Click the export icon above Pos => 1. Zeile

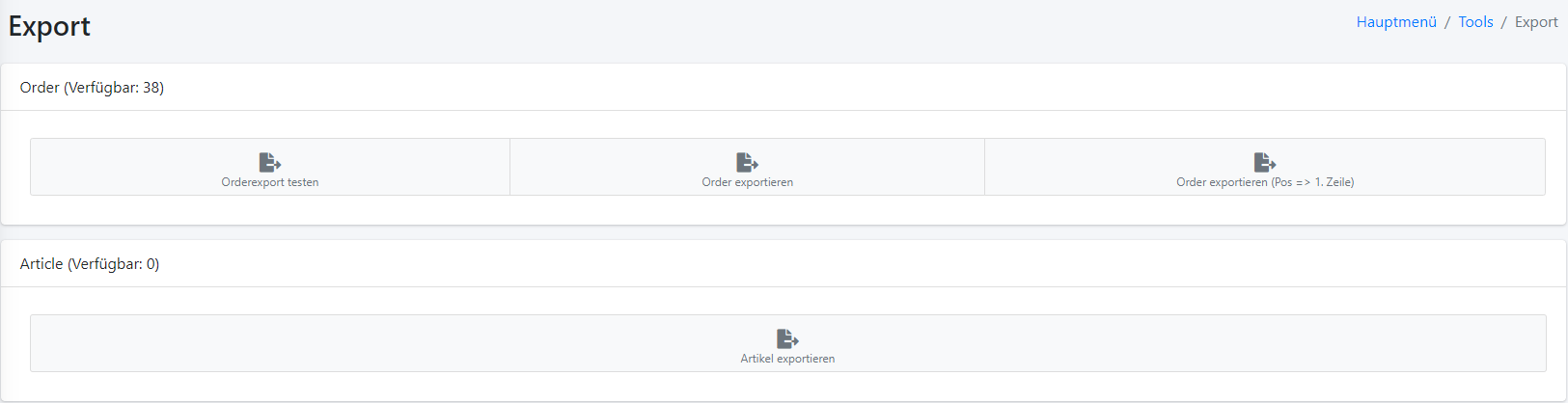tap(1265, 162)
